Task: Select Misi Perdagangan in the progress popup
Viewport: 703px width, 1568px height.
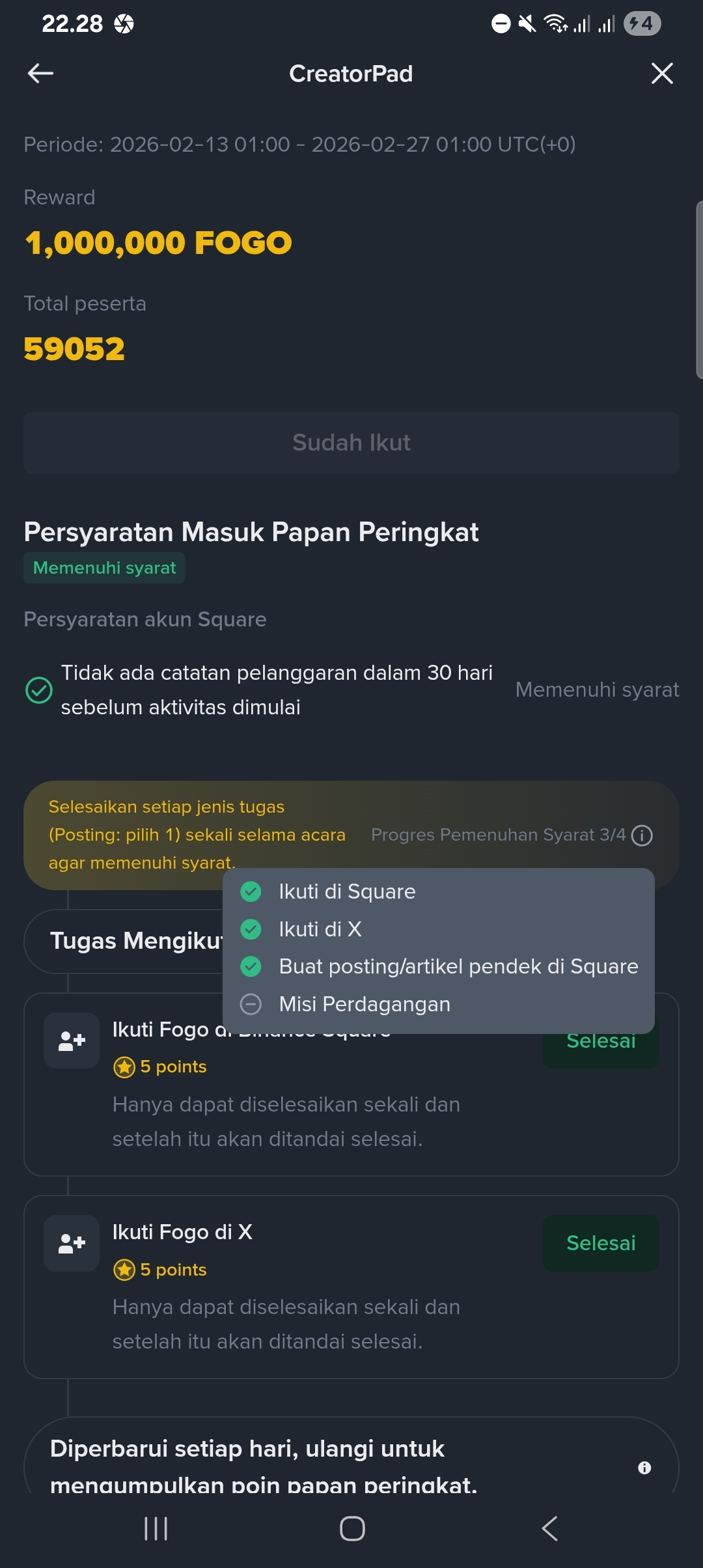Action: 439,1004
